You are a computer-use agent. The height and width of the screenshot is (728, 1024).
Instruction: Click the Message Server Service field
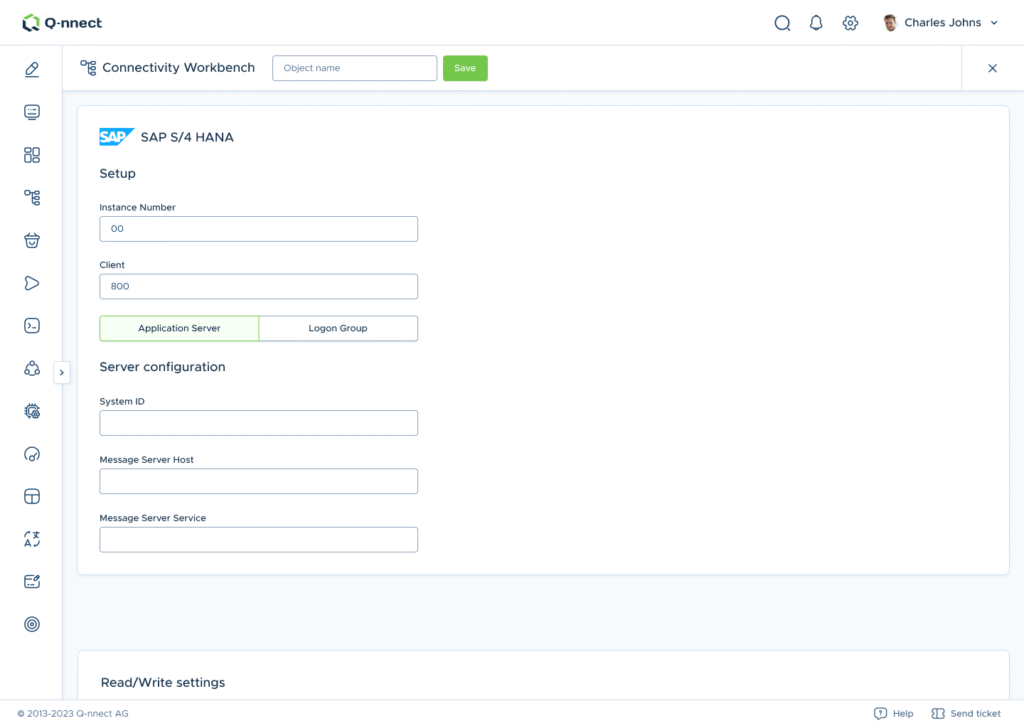259,539
